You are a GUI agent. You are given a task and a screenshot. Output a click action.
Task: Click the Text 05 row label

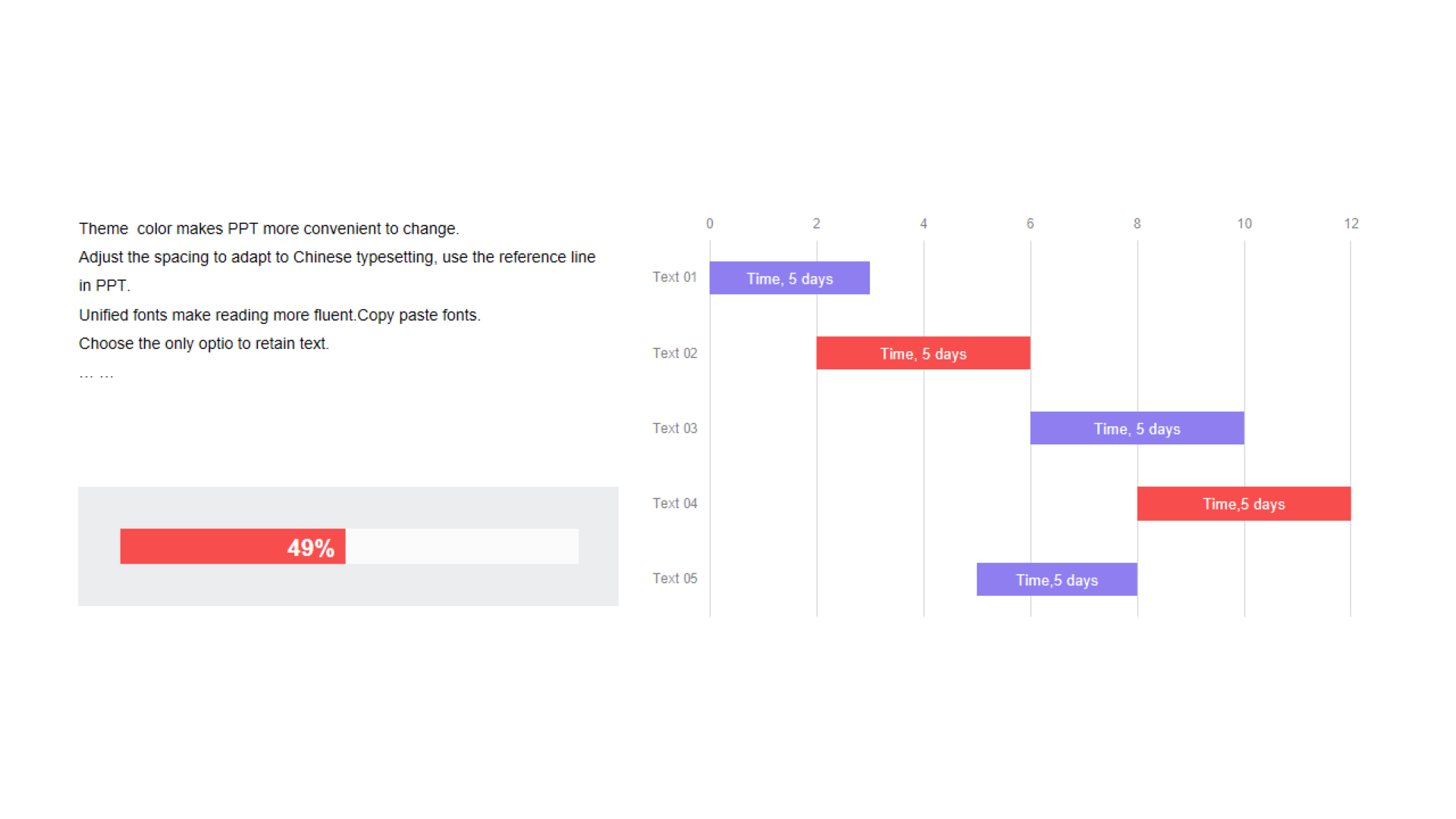point(674,579)
